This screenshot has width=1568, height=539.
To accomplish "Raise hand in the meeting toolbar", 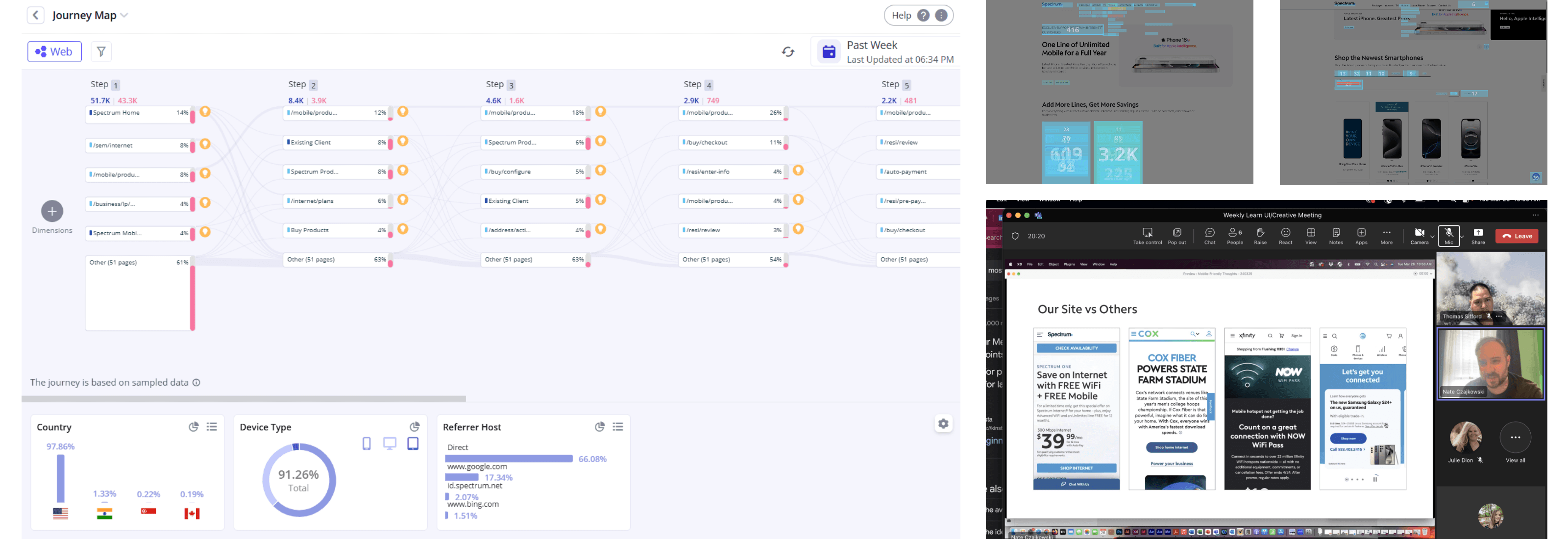I will 1260,235.
